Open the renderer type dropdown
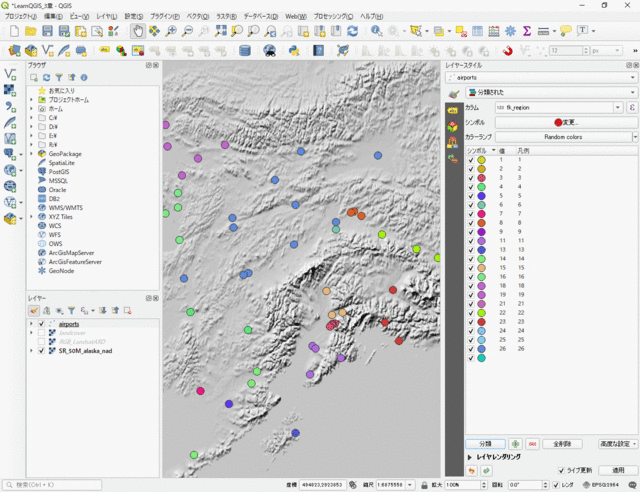 (551, 92)
